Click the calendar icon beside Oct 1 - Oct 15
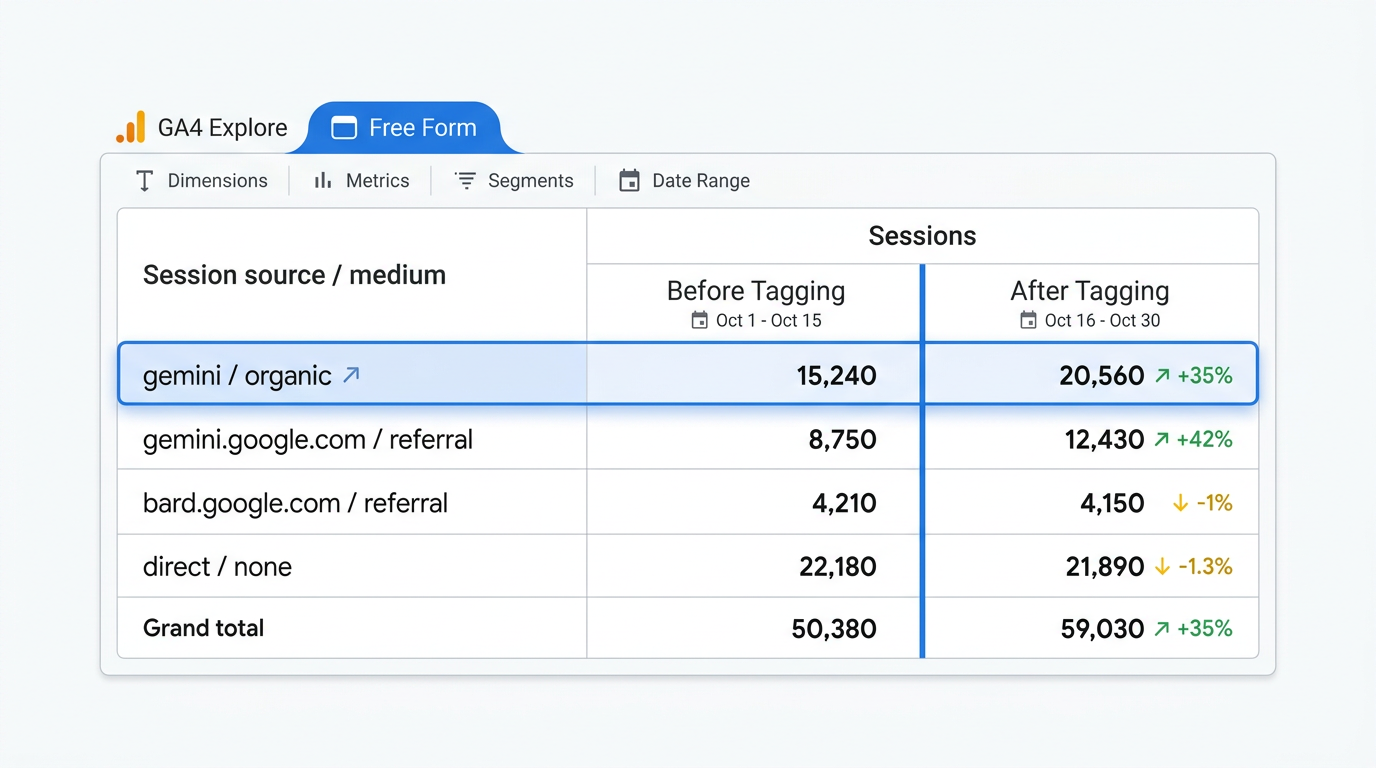The width and height of the screenshot is (1376, 768). [700, 320]
